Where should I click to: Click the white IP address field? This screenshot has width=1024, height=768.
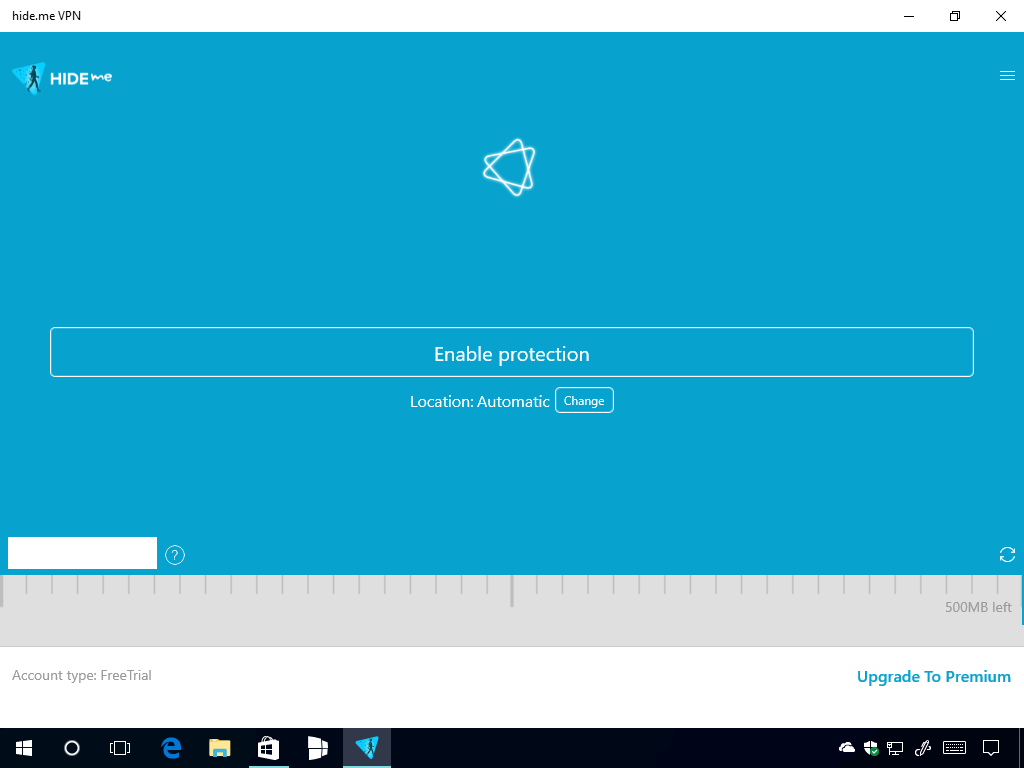[82, 553]
